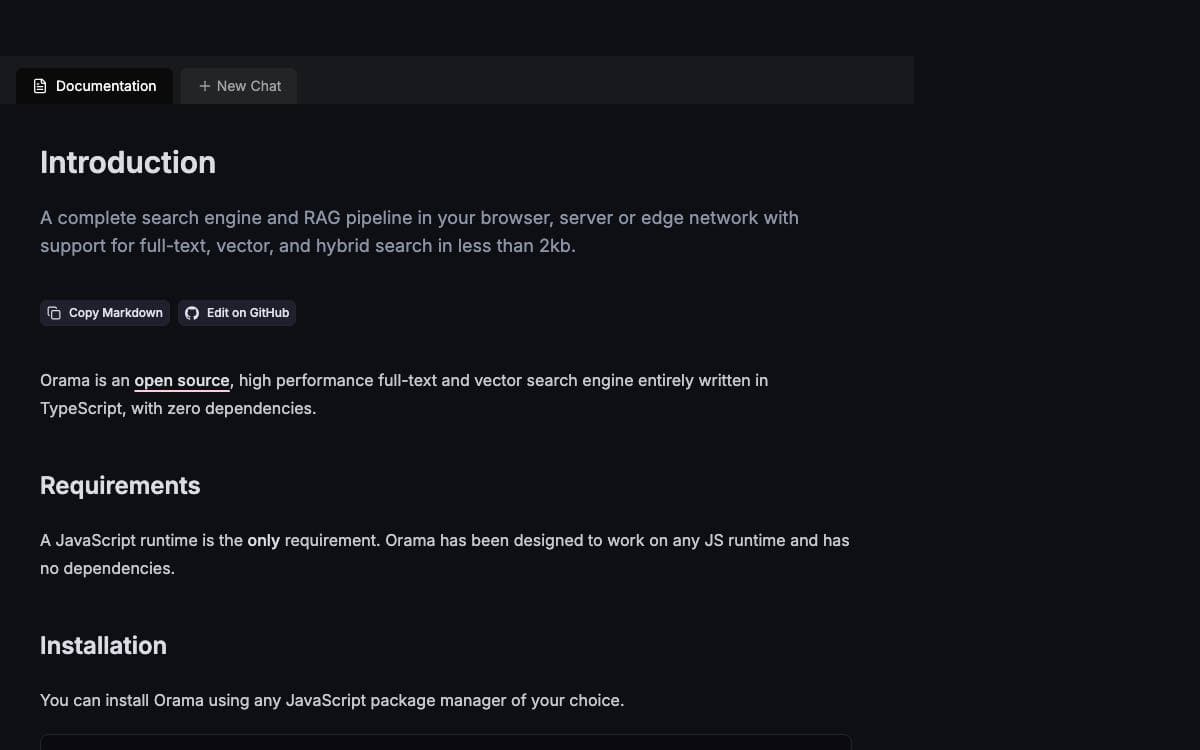Click the text 'no dependencies.'

click(107, 569)
